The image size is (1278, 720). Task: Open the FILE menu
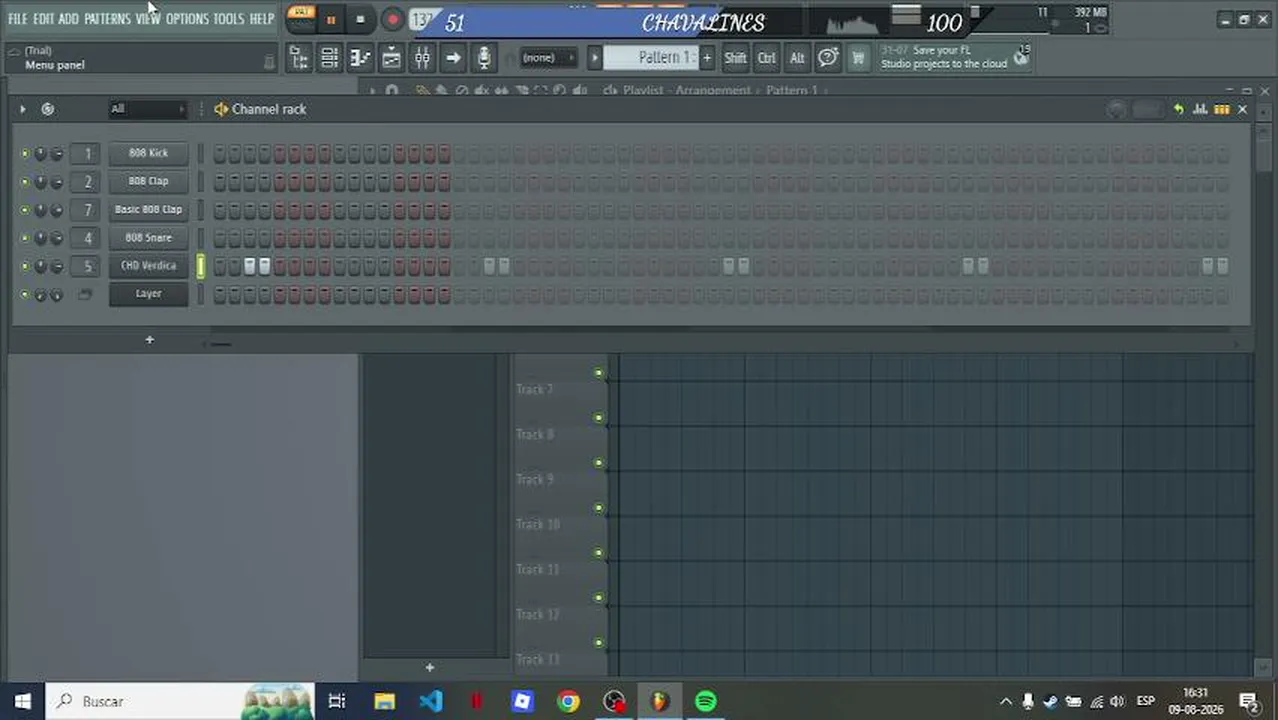pyautogui.click(x=17, y=19)
